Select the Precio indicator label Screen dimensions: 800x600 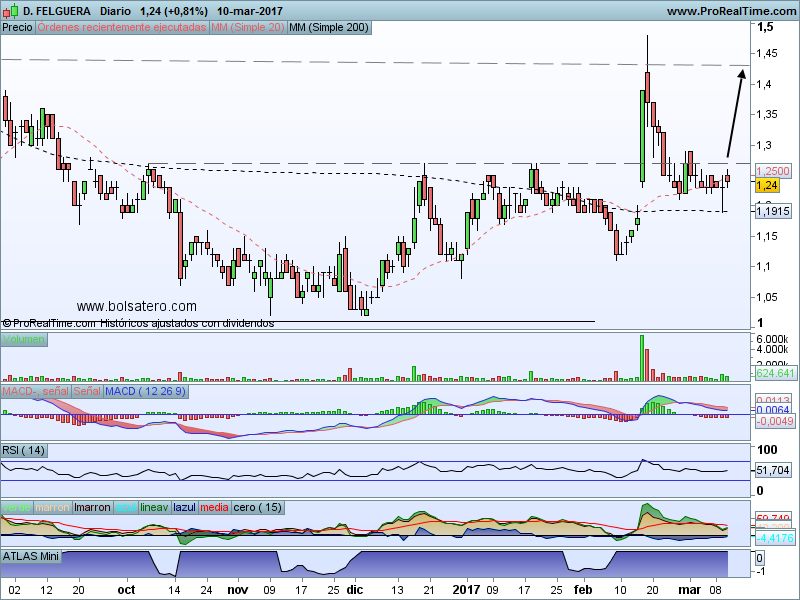[17, 28]
